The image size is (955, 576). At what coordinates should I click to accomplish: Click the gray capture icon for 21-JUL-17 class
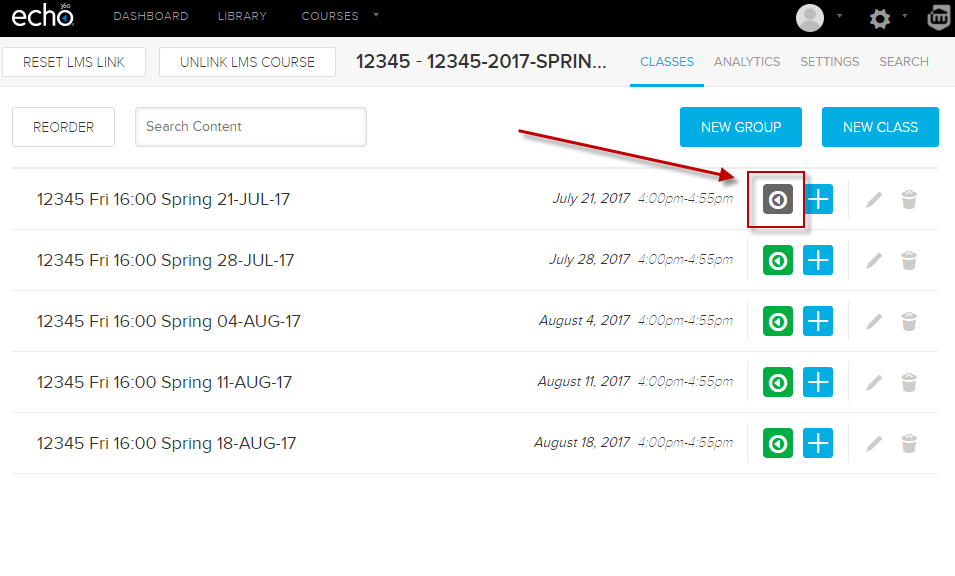click(778, 199)
